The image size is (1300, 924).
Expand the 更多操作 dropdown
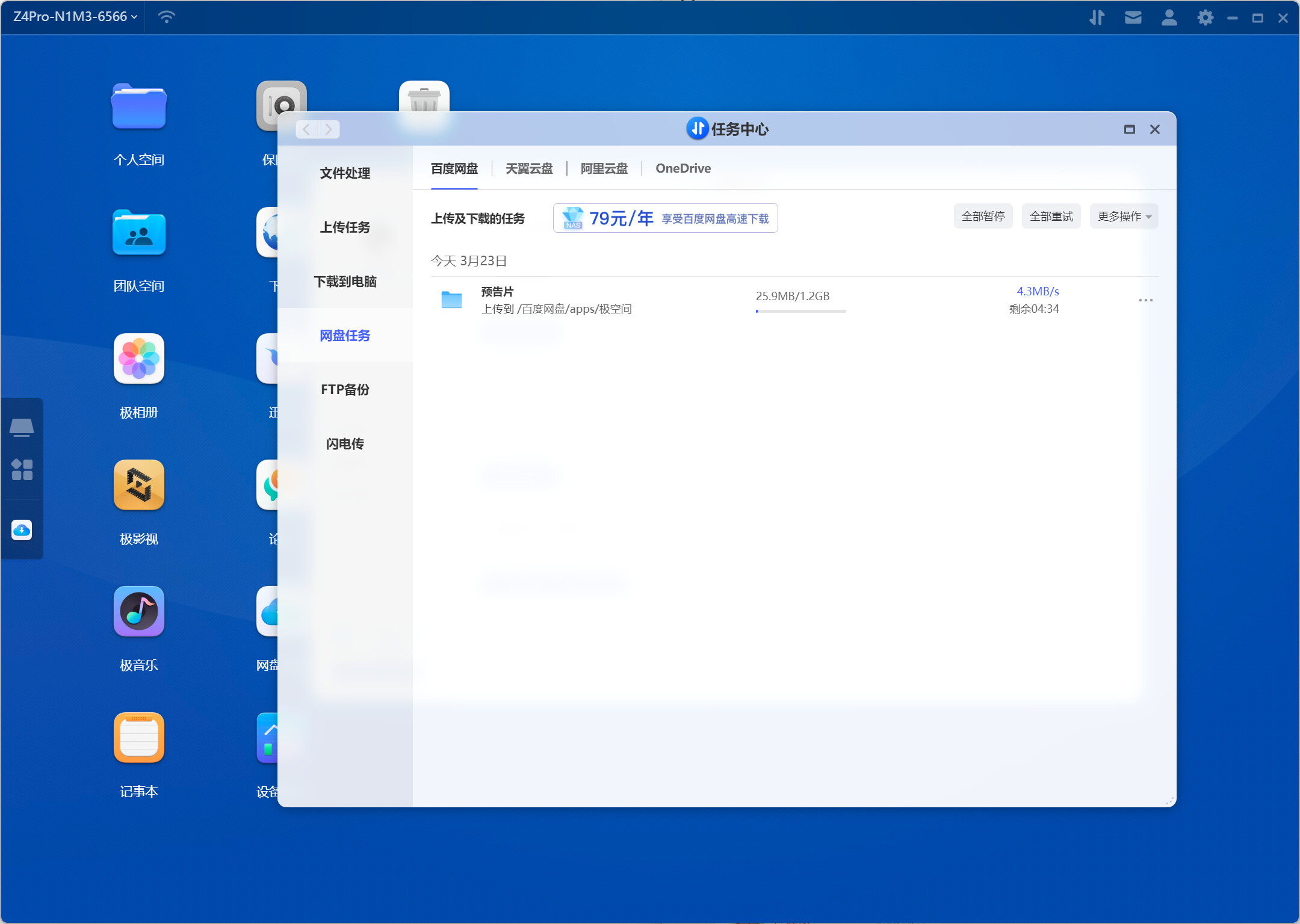tap(1123, 217)
